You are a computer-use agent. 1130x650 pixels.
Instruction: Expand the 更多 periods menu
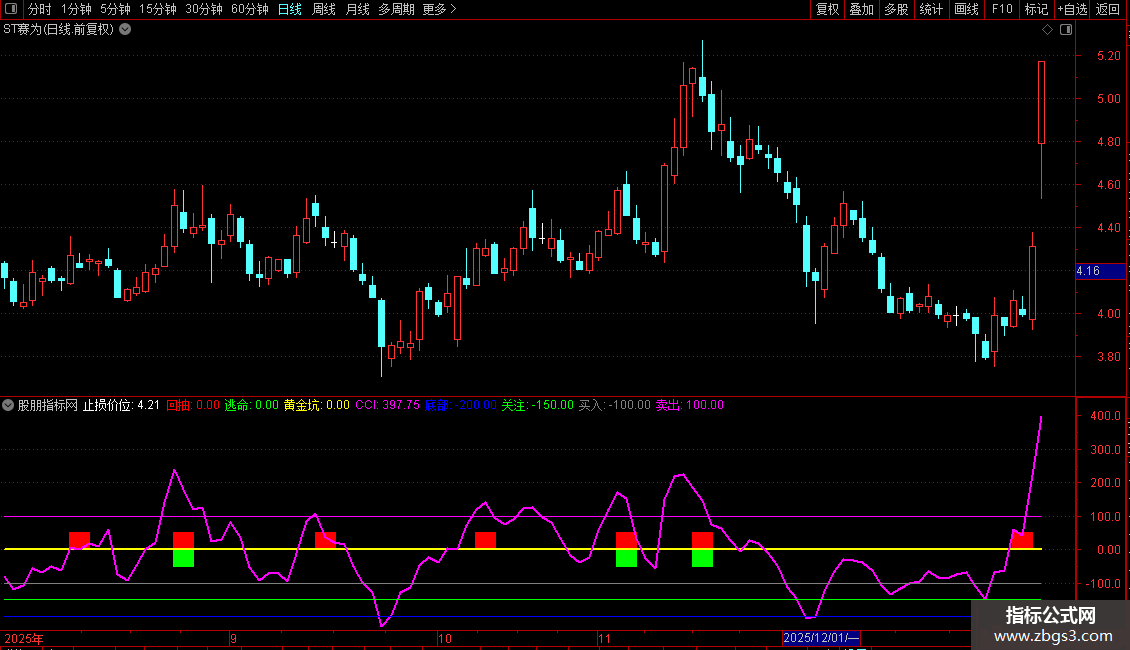point(439,10)
